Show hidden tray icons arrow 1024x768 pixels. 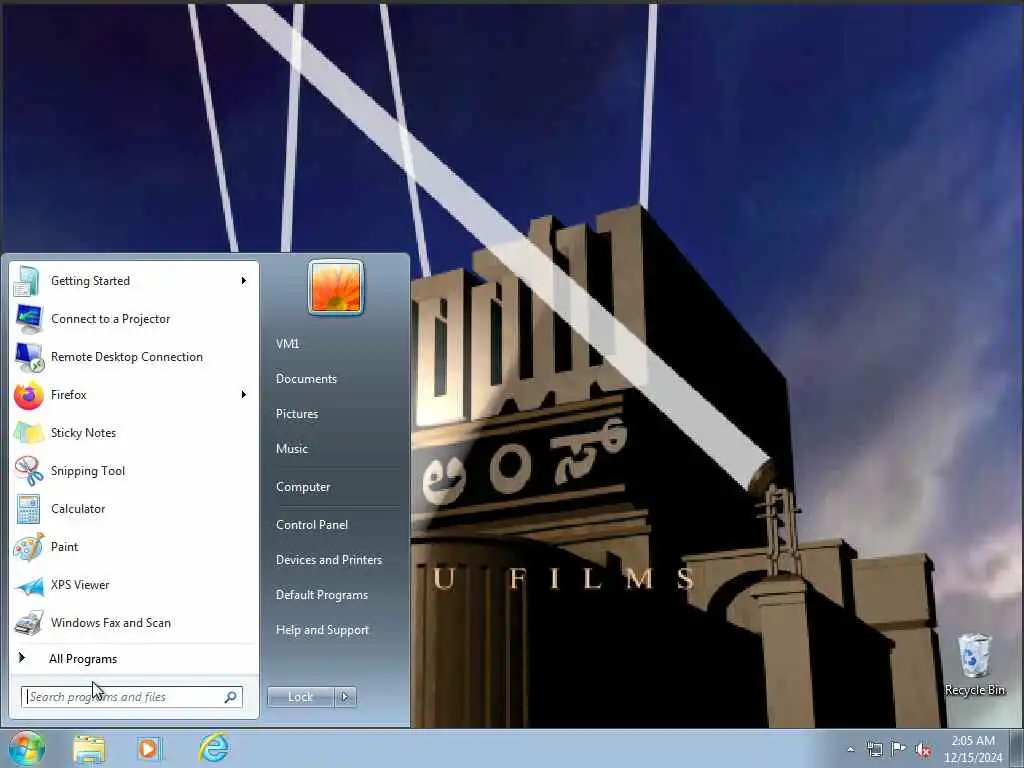click(850, 750)
